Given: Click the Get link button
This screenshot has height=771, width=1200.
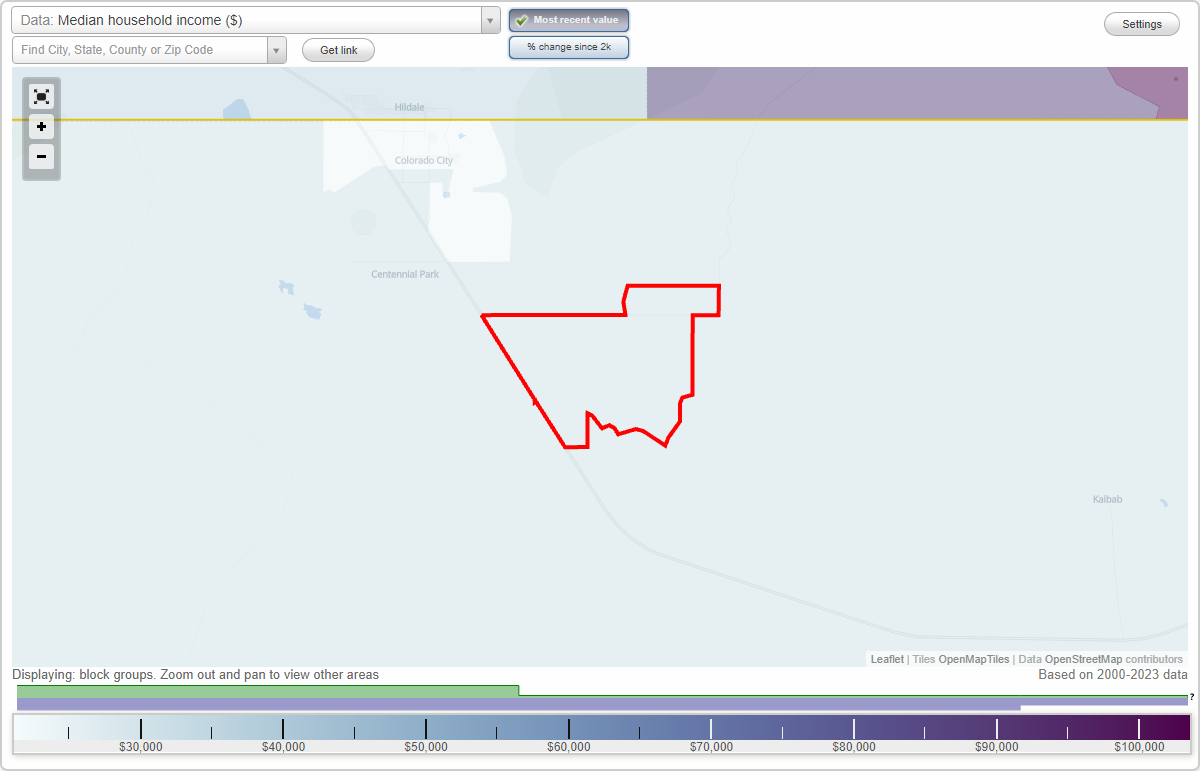Looking at the screenshot, I should 338,50.
